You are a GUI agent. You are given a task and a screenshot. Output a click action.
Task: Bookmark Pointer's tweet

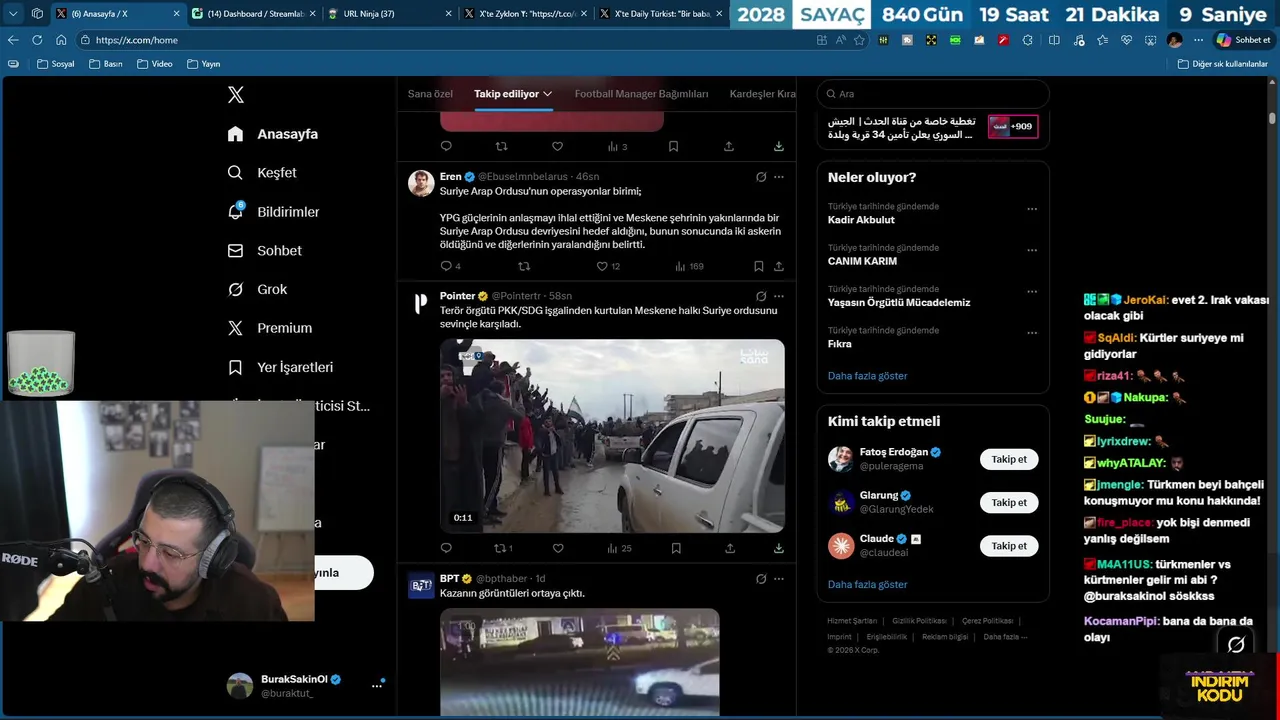676,548
